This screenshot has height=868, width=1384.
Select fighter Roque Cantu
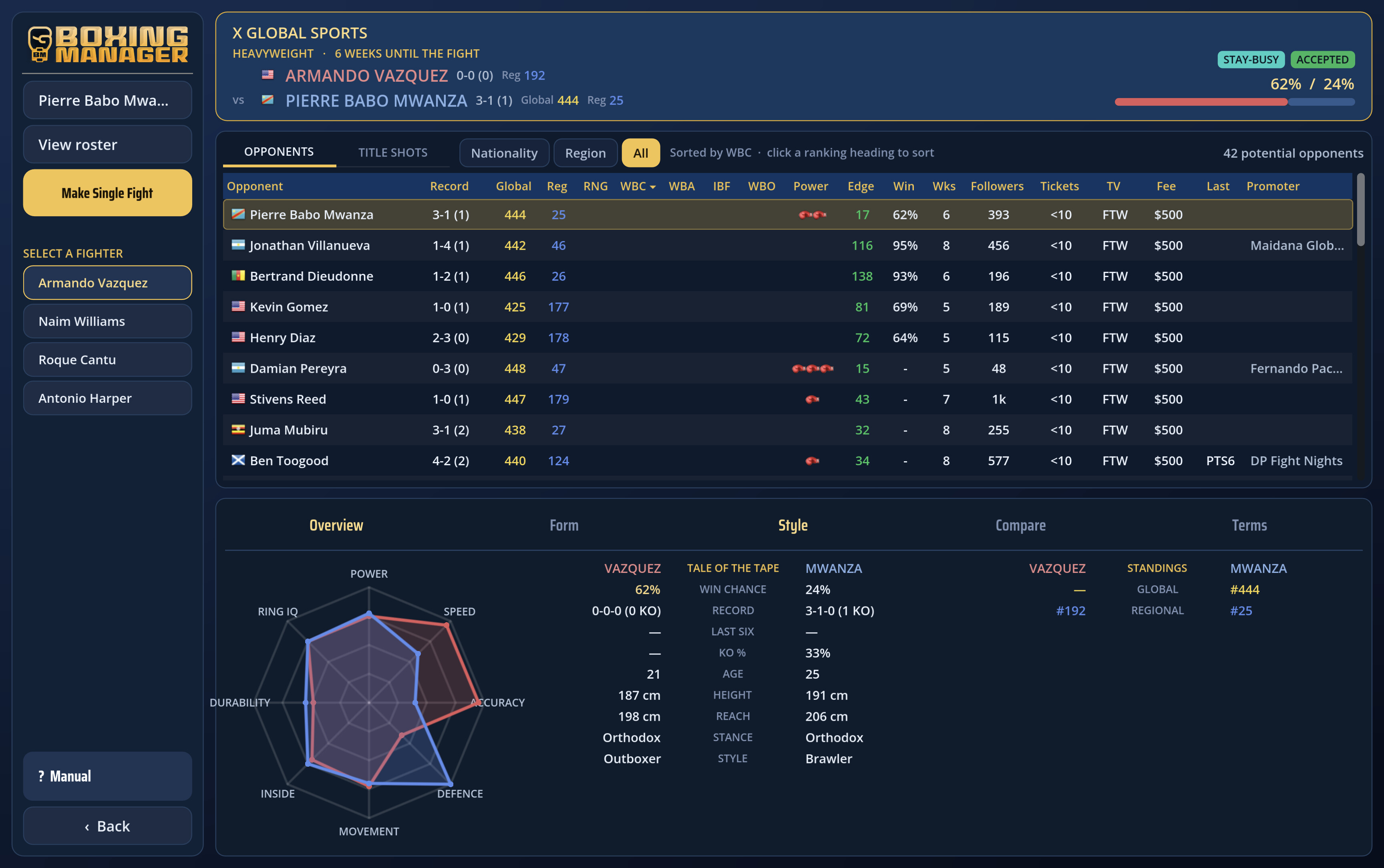tap(107, 360)
